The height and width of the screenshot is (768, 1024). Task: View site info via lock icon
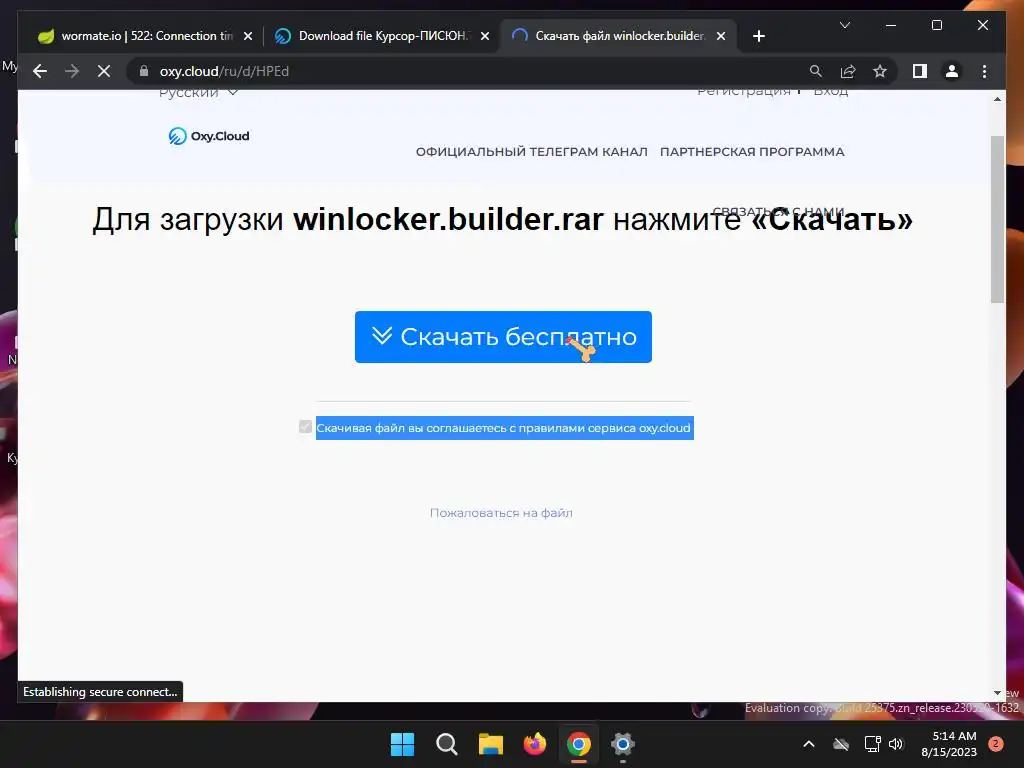(144, 71)
